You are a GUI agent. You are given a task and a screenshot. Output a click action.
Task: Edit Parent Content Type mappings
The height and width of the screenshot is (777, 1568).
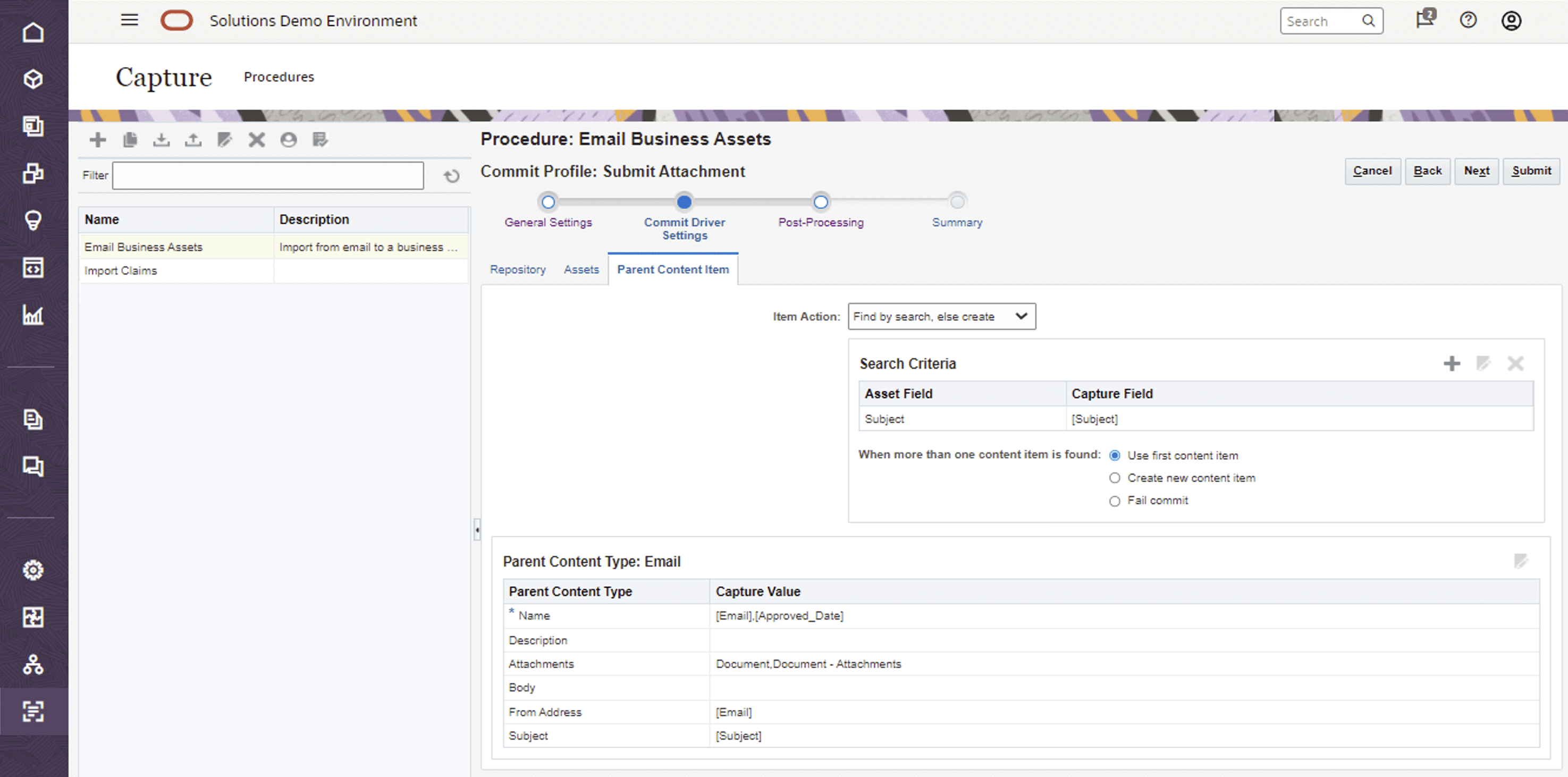point(1521,560)
